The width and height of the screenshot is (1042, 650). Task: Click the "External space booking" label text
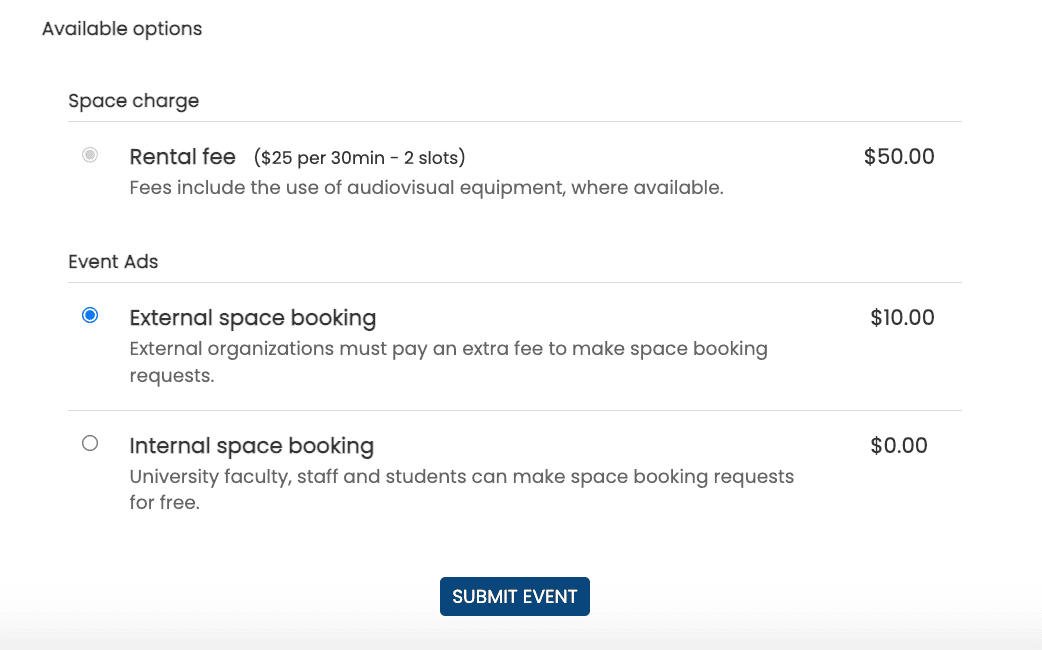tap(252, 317)
